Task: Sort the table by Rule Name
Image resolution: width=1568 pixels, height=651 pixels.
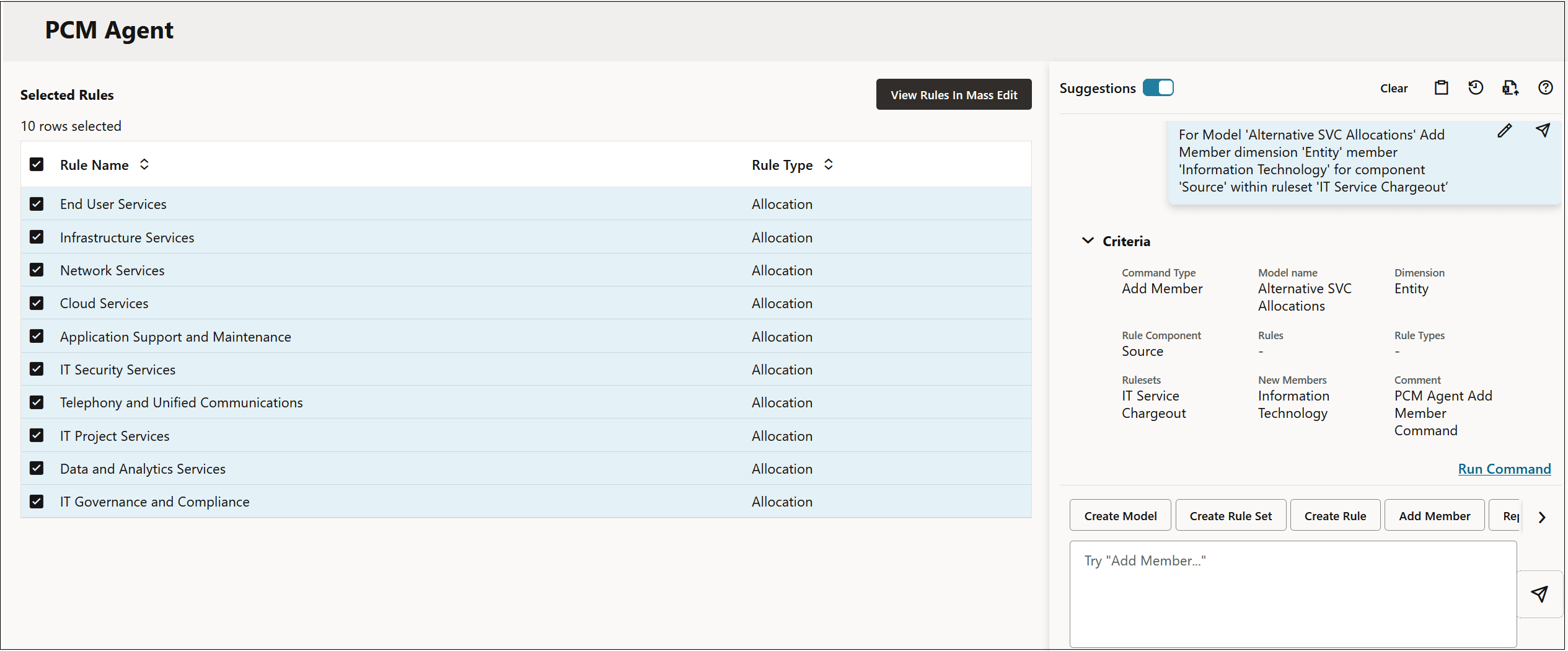Action: [144, 164]
